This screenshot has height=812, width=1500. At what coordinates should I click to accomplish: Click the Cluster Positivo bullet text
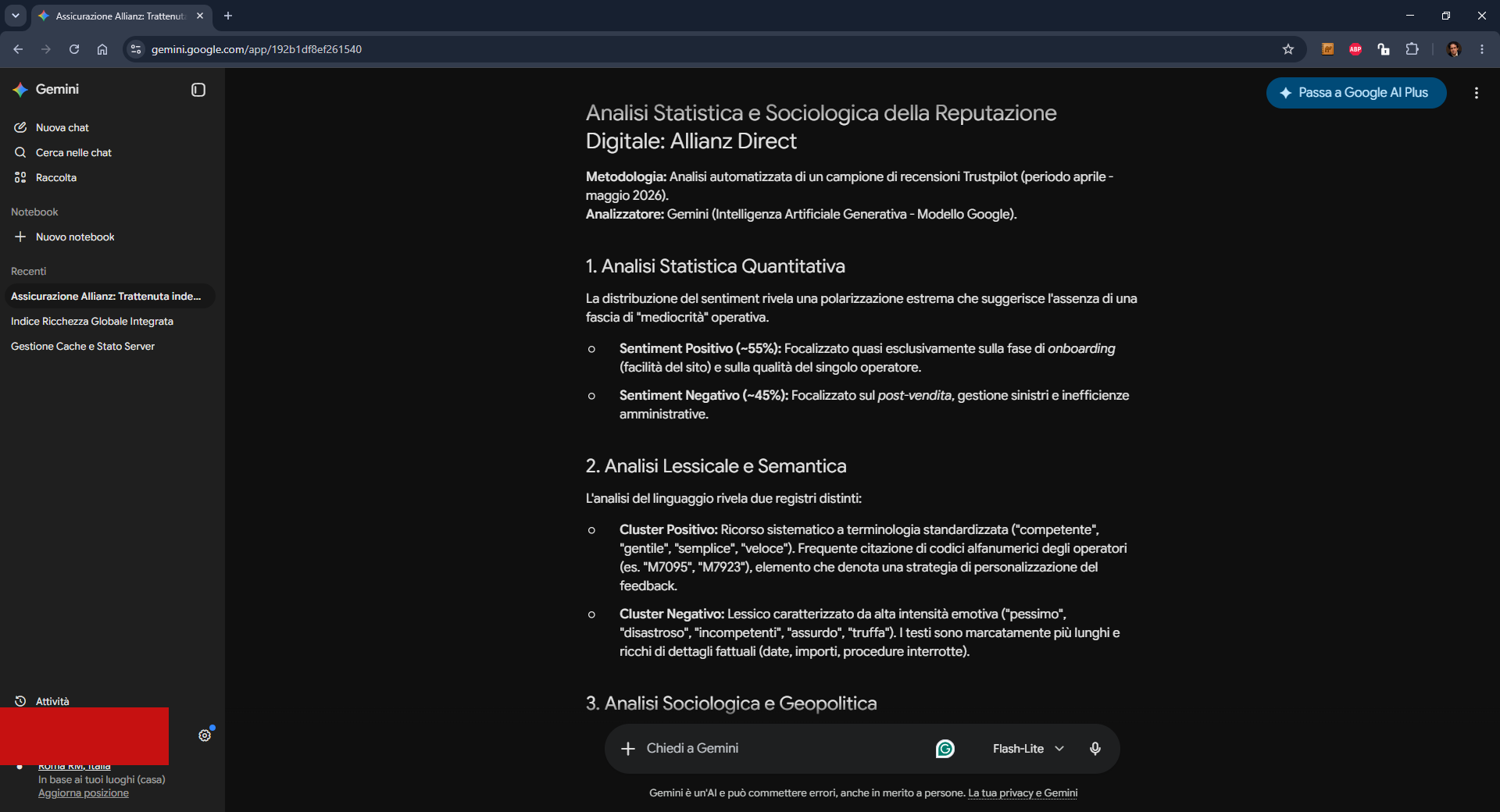pyautogui.click(x=873, y=557)
